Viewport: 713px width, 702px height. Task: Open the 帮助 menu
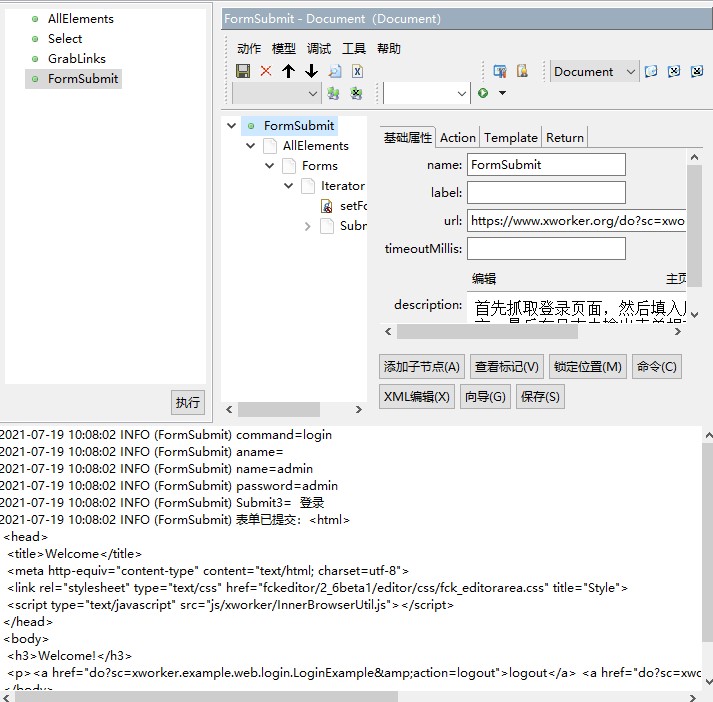[389, 48]
